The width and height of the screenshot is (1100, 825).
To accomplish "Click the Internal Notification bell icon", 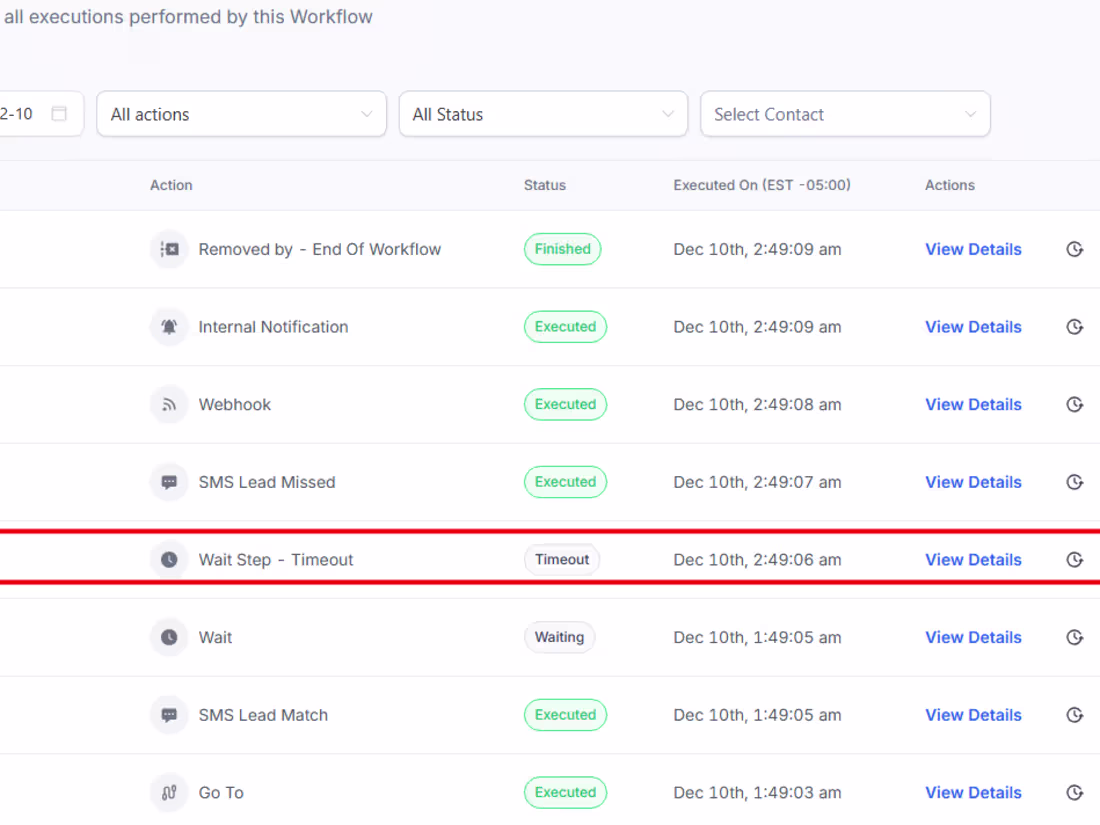I will (x=169, y=327).
